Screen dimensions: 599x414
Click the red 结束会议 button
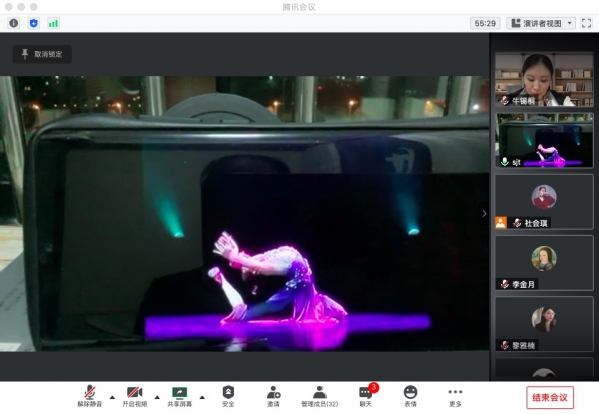(x=550, y=398)
